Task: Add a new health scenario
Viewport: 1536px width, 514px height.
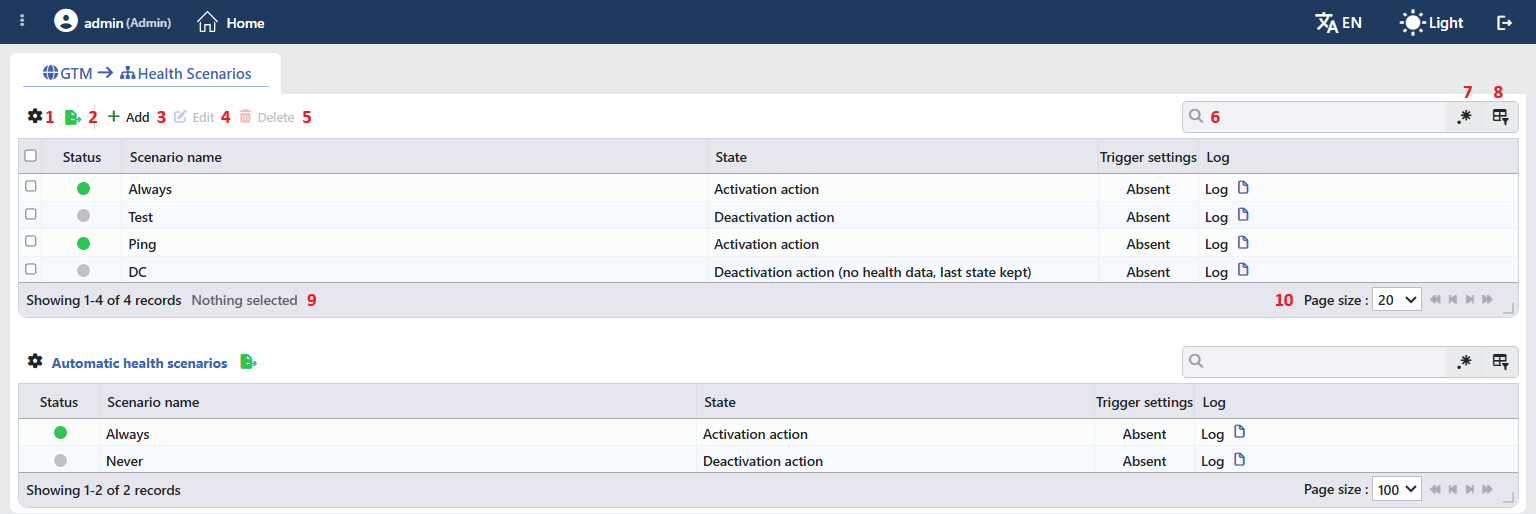Action: 128,117
